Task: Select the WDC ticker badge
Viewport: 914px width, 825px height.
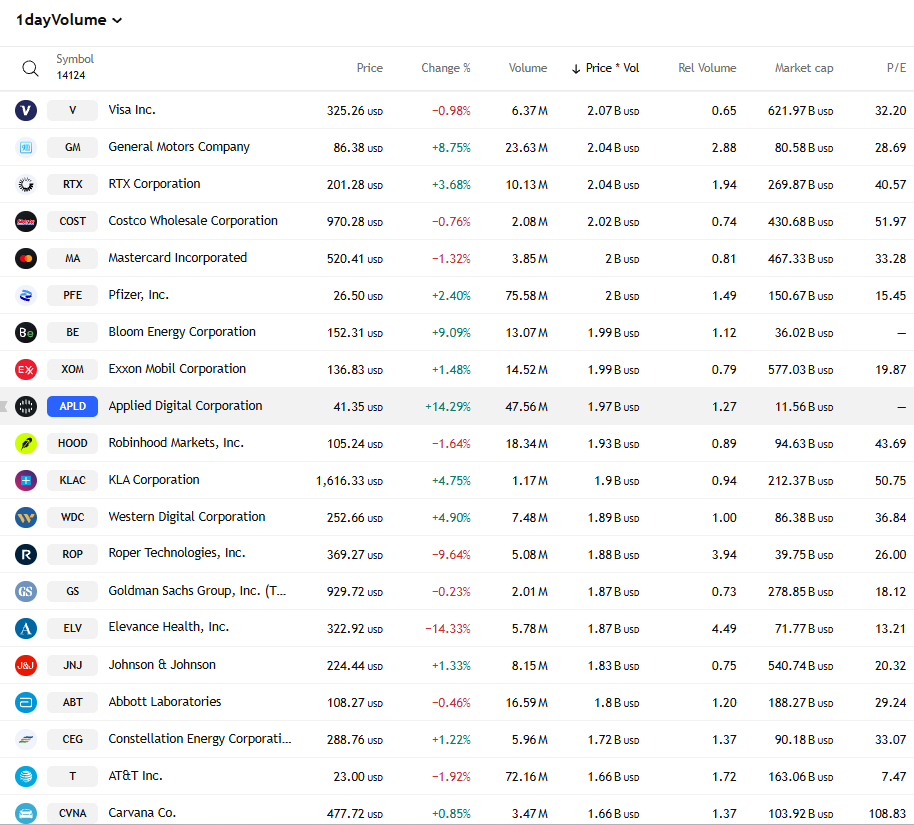Action: (72, 518)
